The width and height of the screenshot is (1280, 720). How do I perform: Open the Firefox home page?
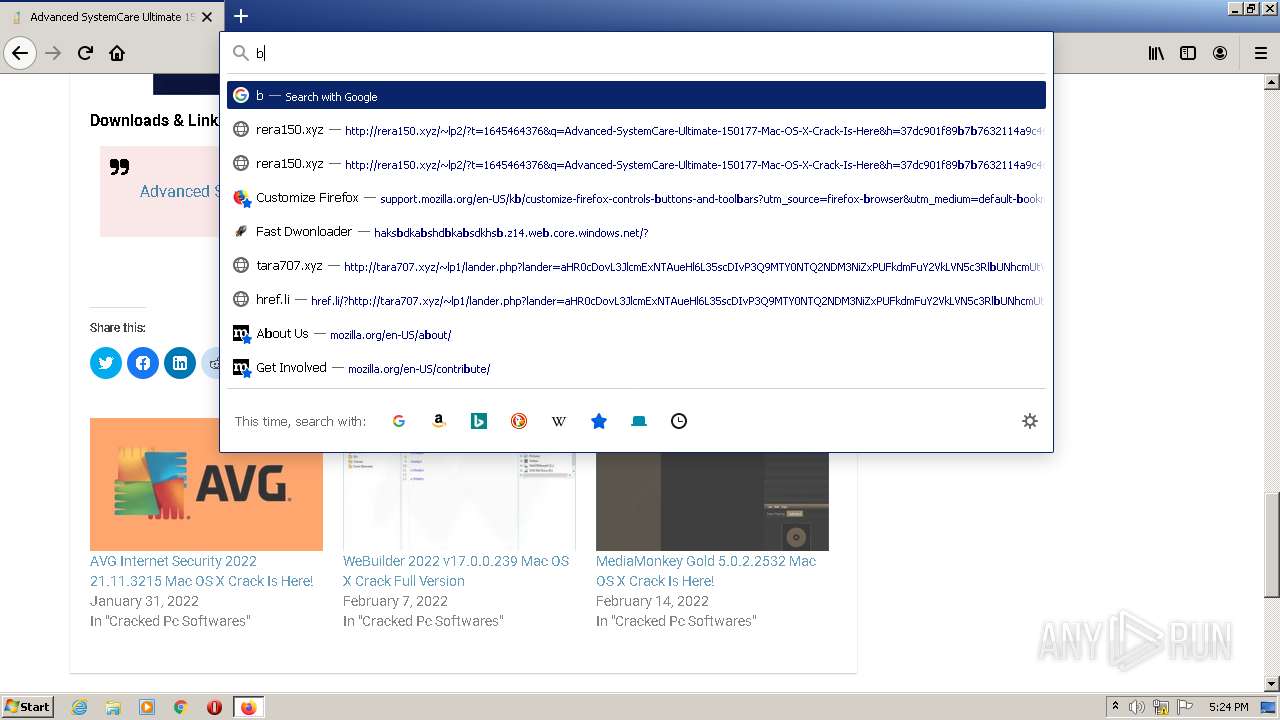tap(117, 53)
